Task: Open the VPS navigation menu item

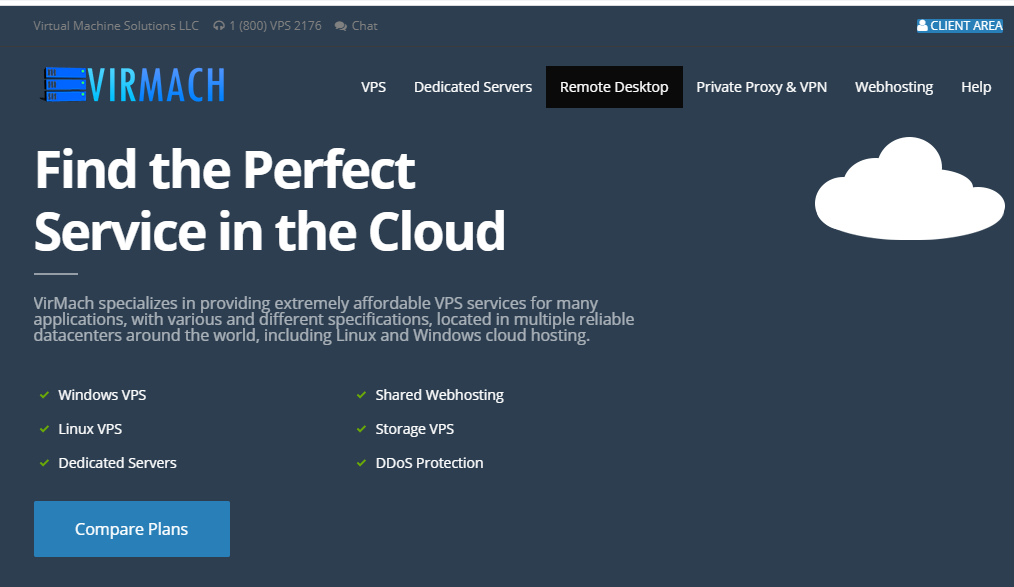Action: (x=373, y=87)
